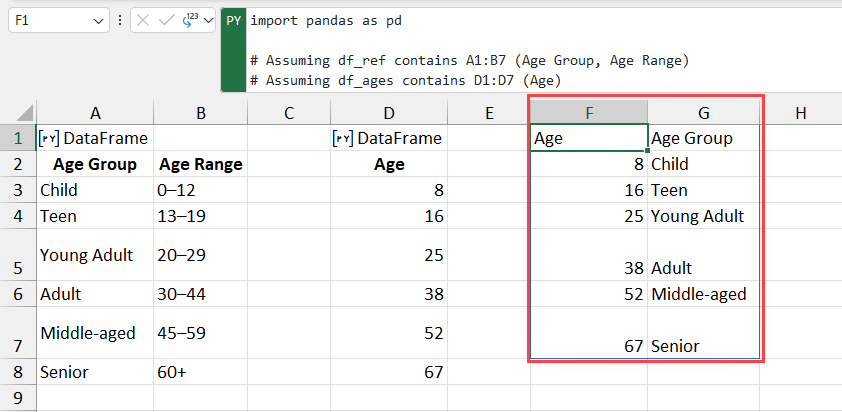The width and height of the screenshot is (842, 412).
Task: Click the DataFrame icon in cell A1
Action: (x=50, y=139)
